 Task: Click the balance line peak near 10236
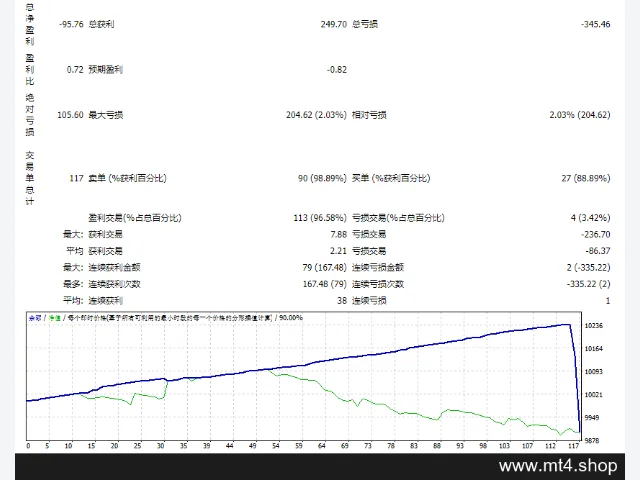[x=565, y=324]
